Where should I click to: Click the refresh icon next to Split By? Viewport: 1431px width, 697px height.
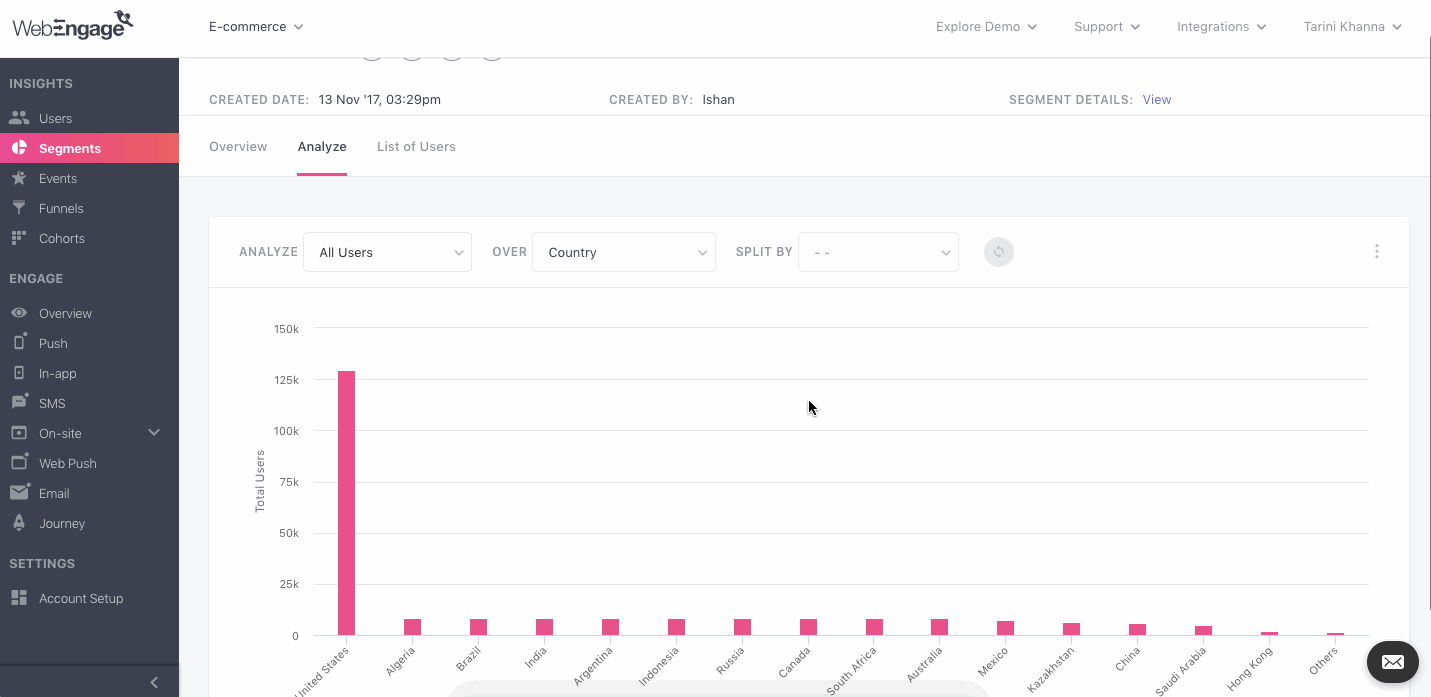(x=998, y=252)
